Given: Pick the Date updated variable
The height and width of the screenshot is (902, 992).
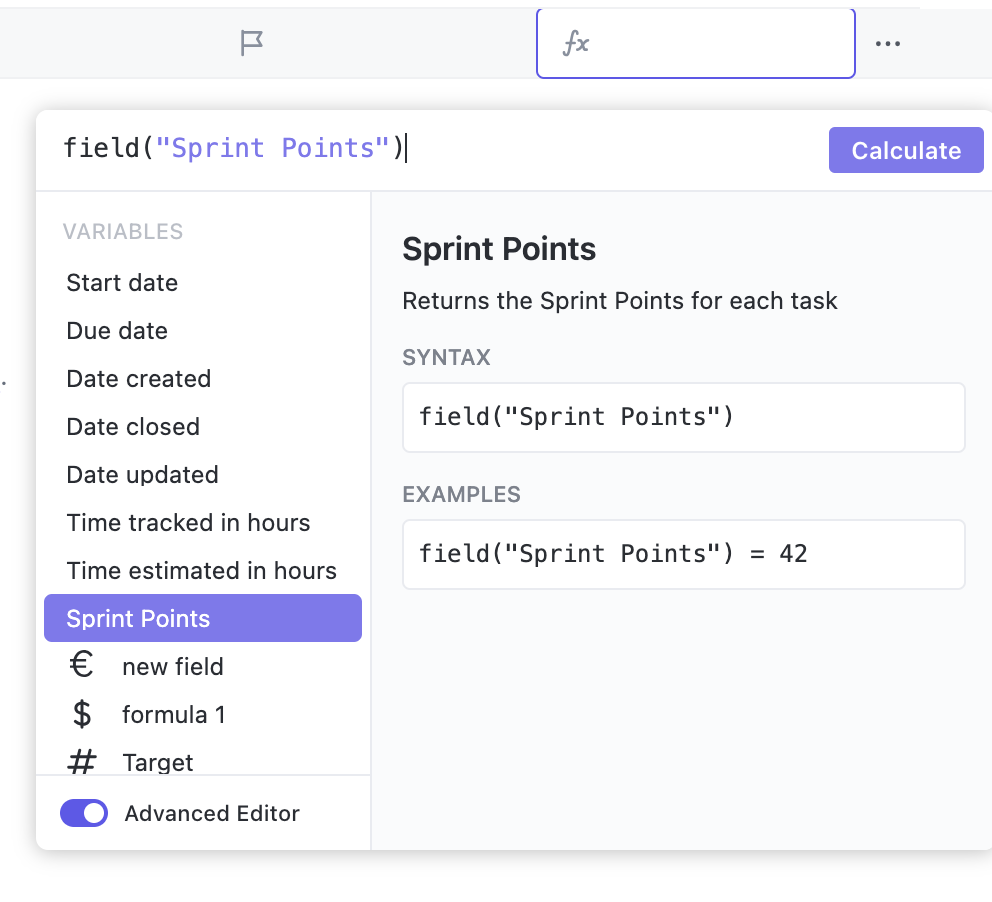Looking at the screenshot, I should (142, 475).
